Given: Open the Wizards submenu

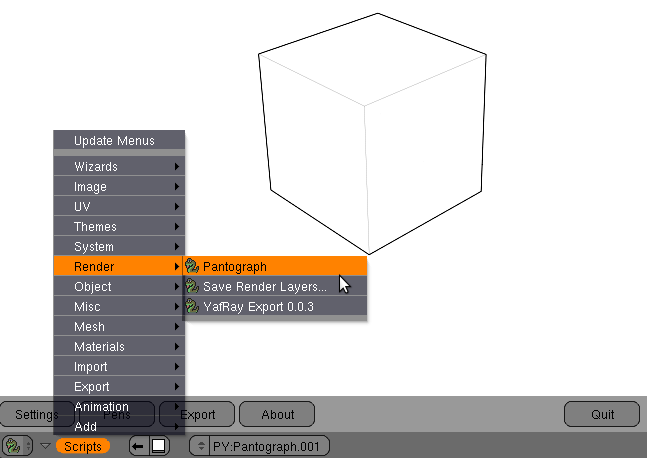Looking at the screenshot, I should pyautogui.click(x=119, y=166).
